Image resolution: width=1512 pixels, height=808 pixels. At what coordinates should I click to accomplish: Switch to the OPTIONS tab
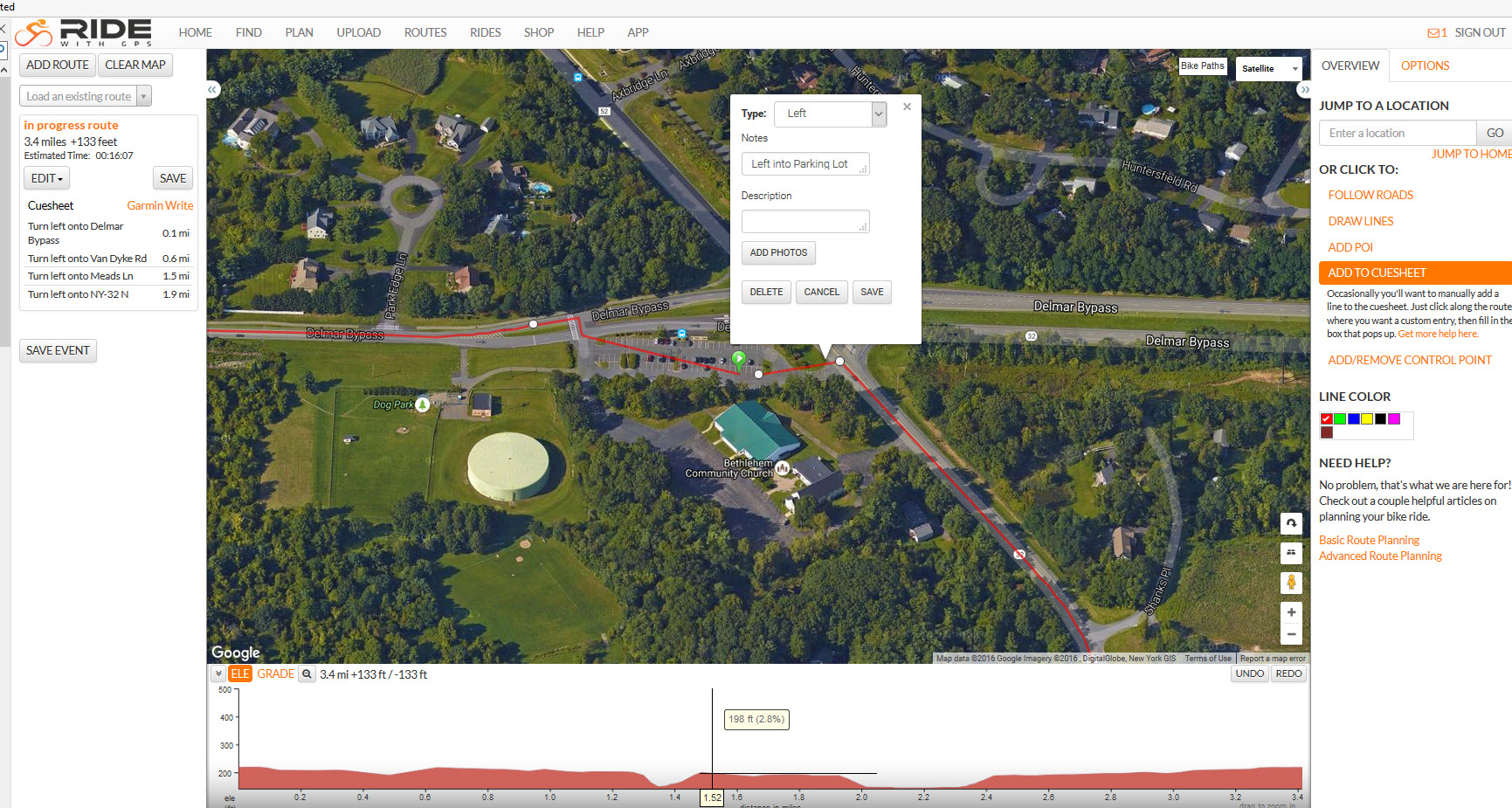coord(1426,66)
